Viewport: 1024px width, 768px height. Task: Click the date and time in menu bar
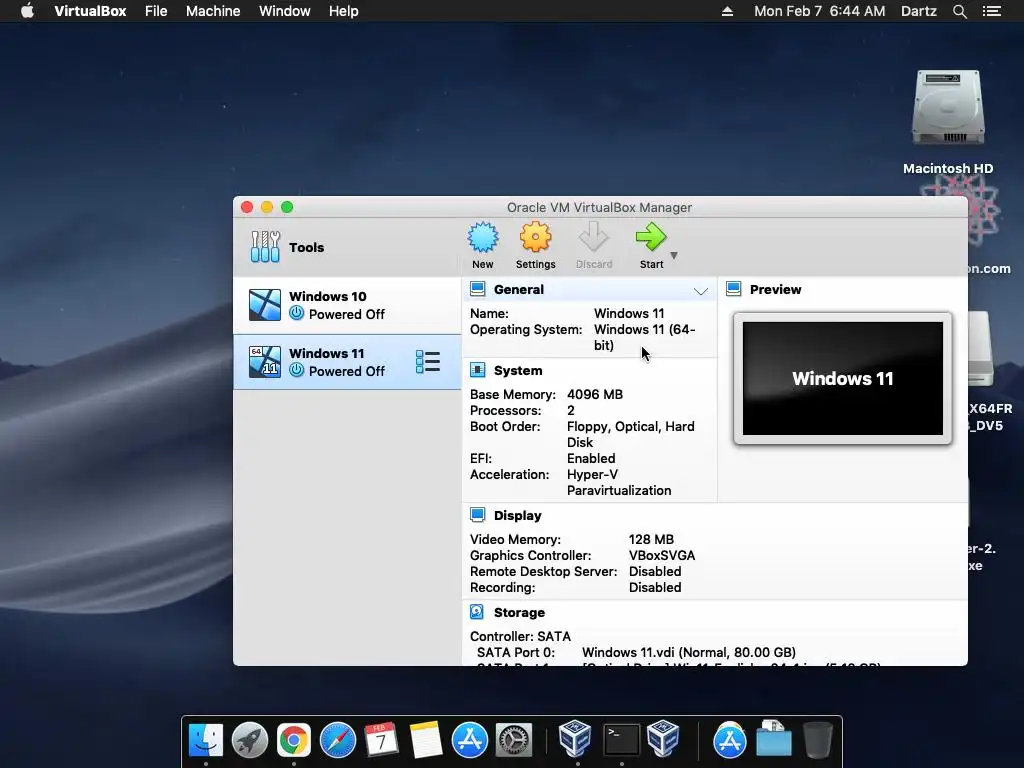[x=820, y=11]
